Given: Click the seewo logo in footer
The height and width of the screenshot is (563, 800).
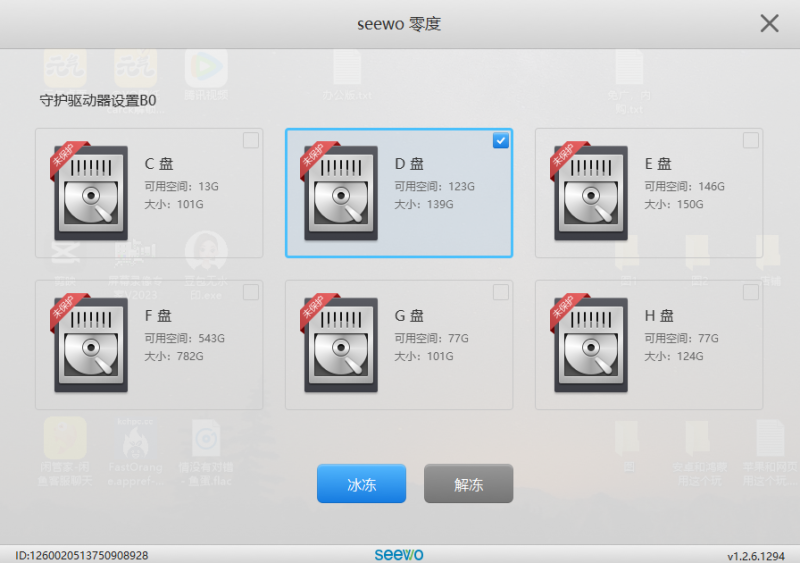Looking at the screenshot, I should point(399,554).
